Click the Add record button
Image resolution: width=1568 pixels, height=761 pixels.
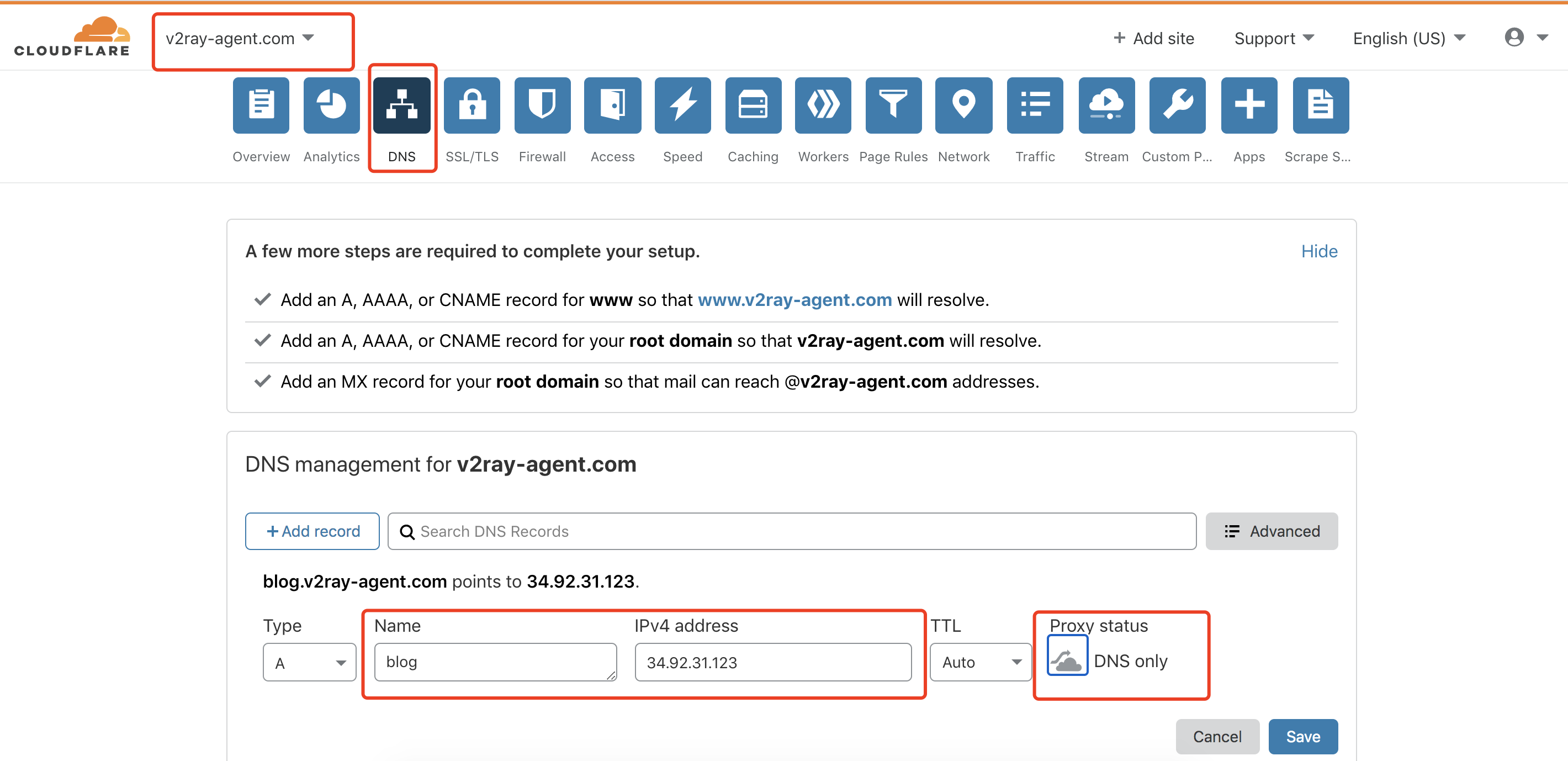312,531
